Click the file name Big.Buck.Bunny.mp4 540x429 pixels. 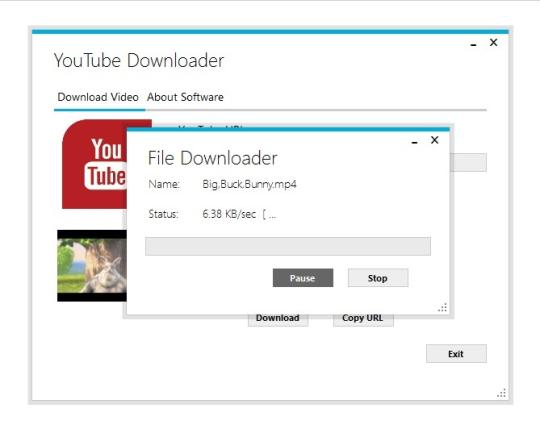(x=249, y=184)
